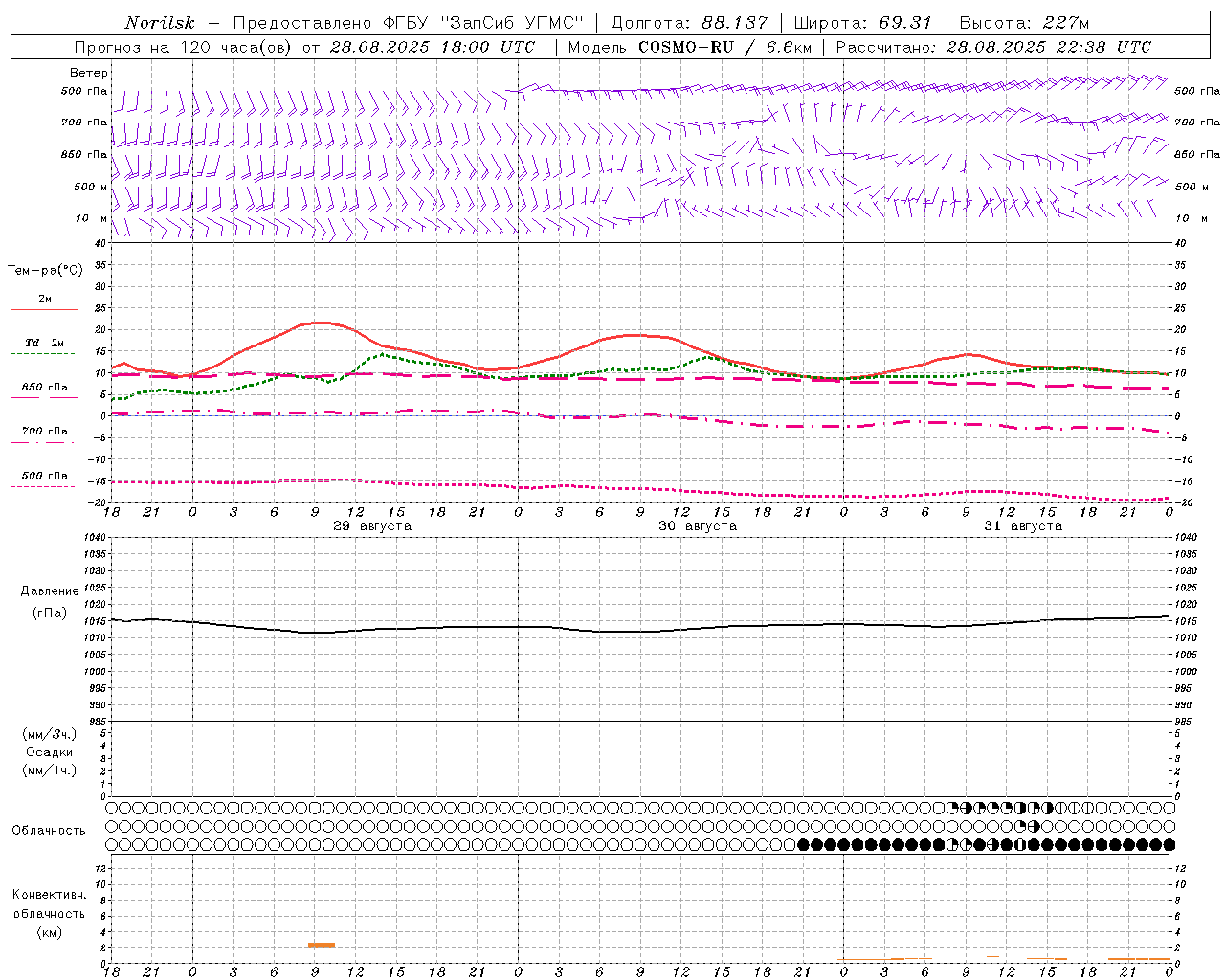Image resolution: width=1225 pixels, height=980 pixels.
Task: Select the red 2м temperature legend line
Action: point(44,309)
